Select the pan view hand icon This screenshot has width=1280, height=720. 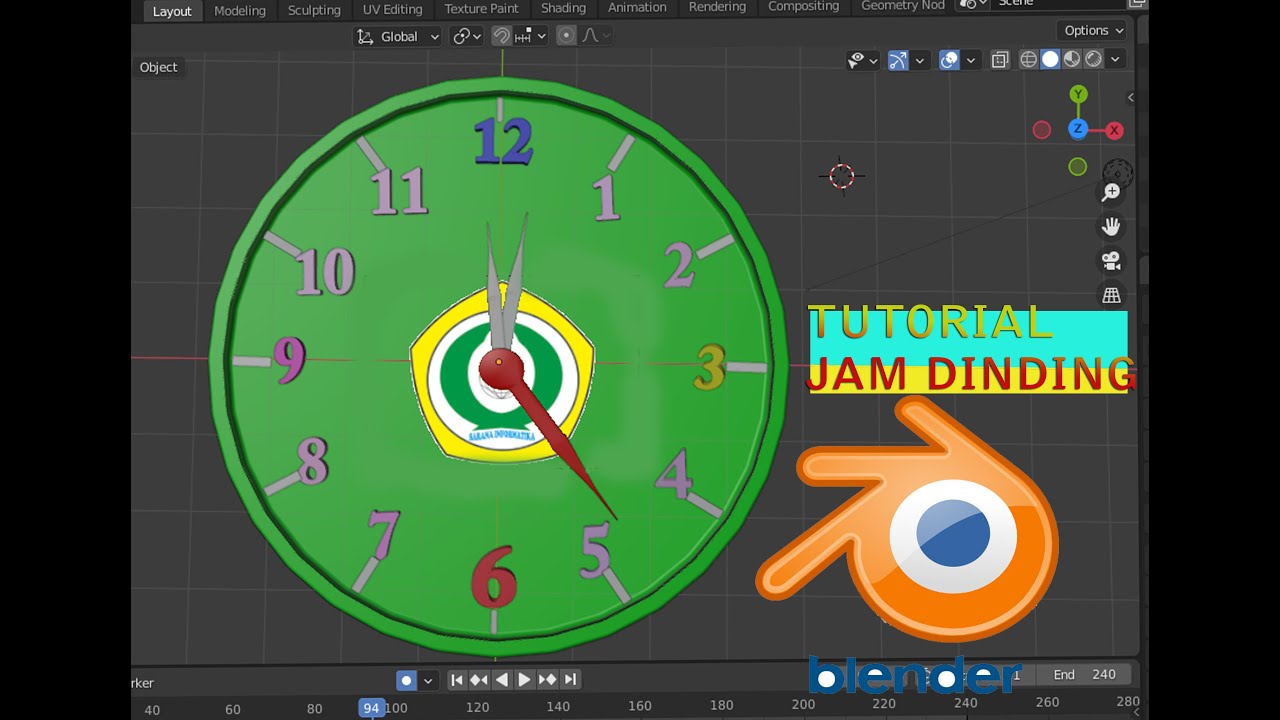[x=1111, y=227]
